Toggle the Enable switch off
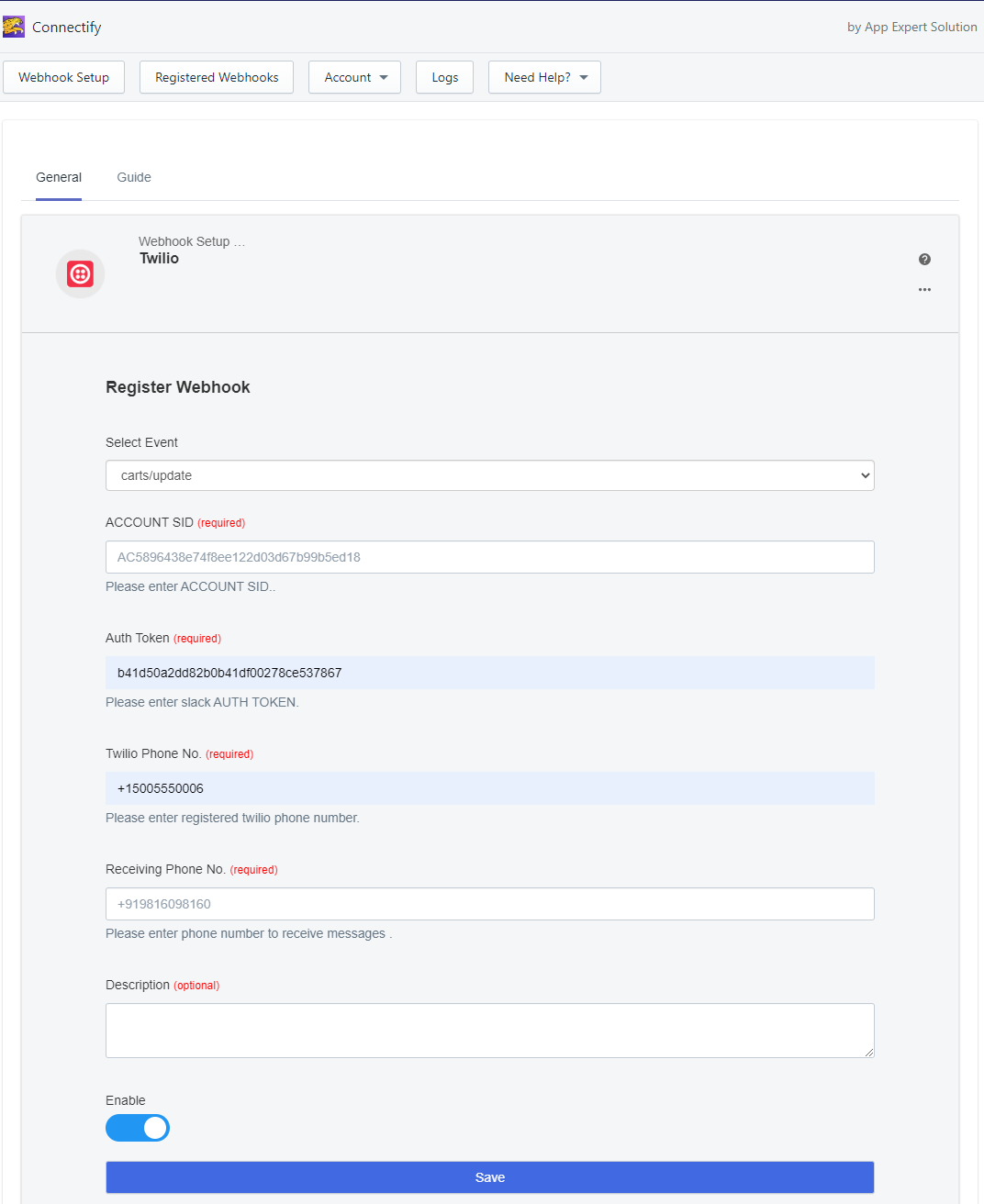The image size is (984, 1204). (138, 1128)
